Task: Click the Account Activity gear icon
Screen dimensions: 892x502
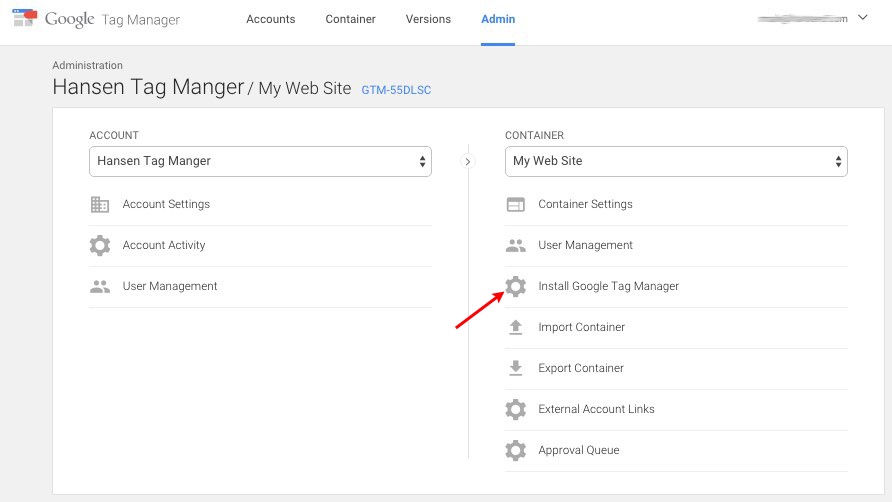Action: pos(100,245)
